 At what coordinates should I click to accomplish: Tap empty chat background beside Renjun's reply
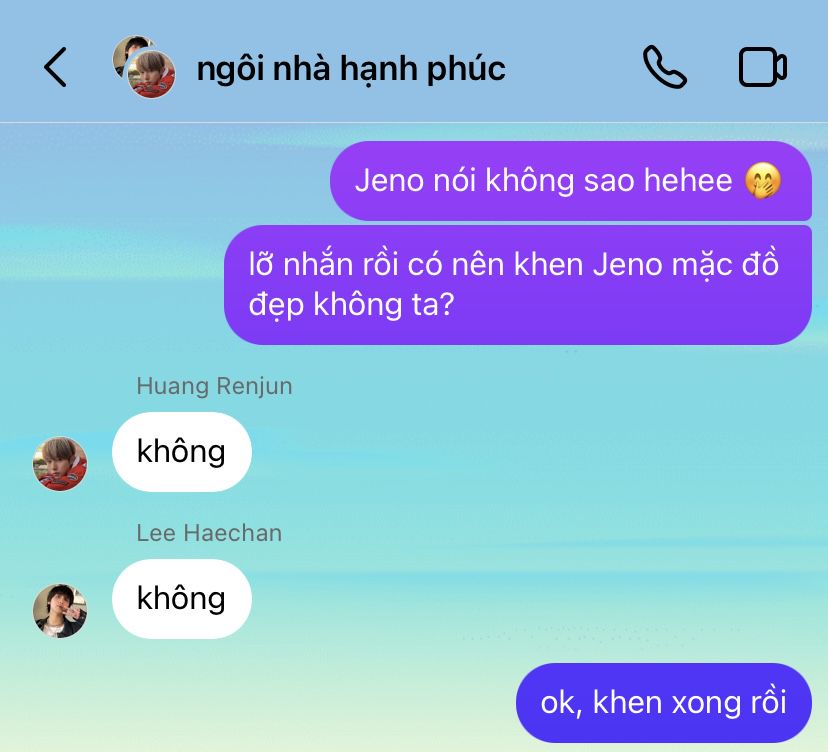(x=528, y=452)
